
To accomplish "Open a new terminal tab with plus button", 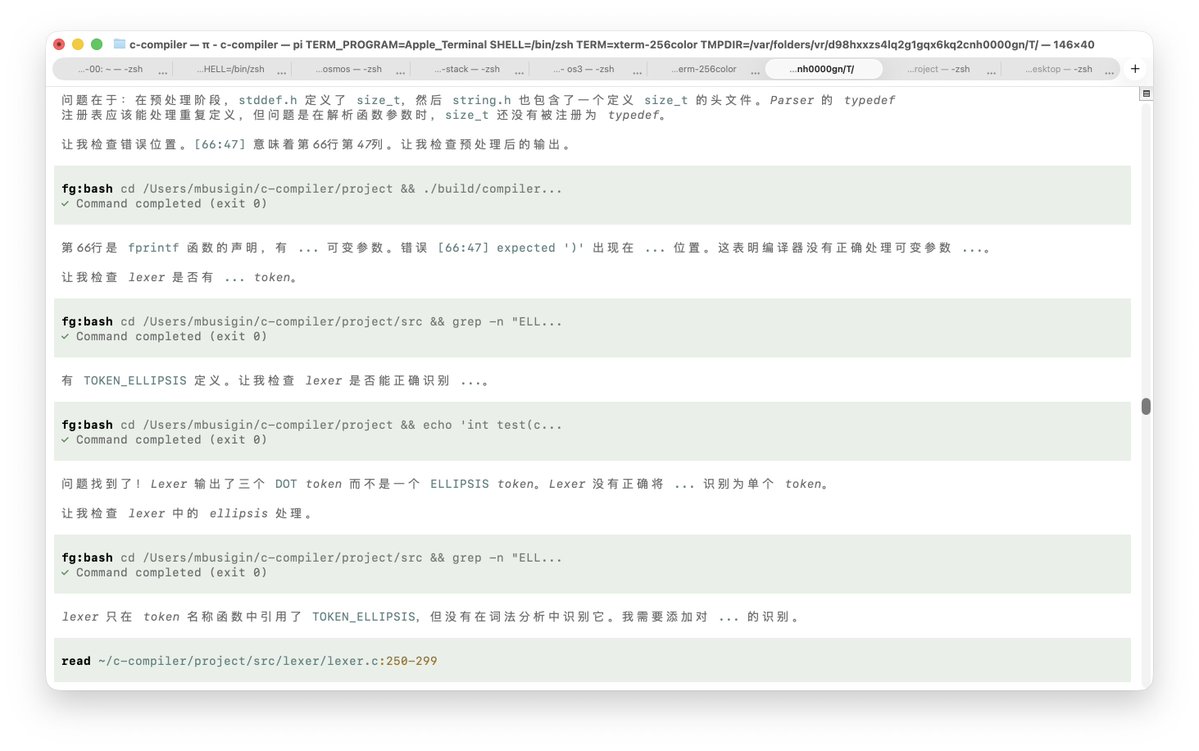I will point(1135,69).
